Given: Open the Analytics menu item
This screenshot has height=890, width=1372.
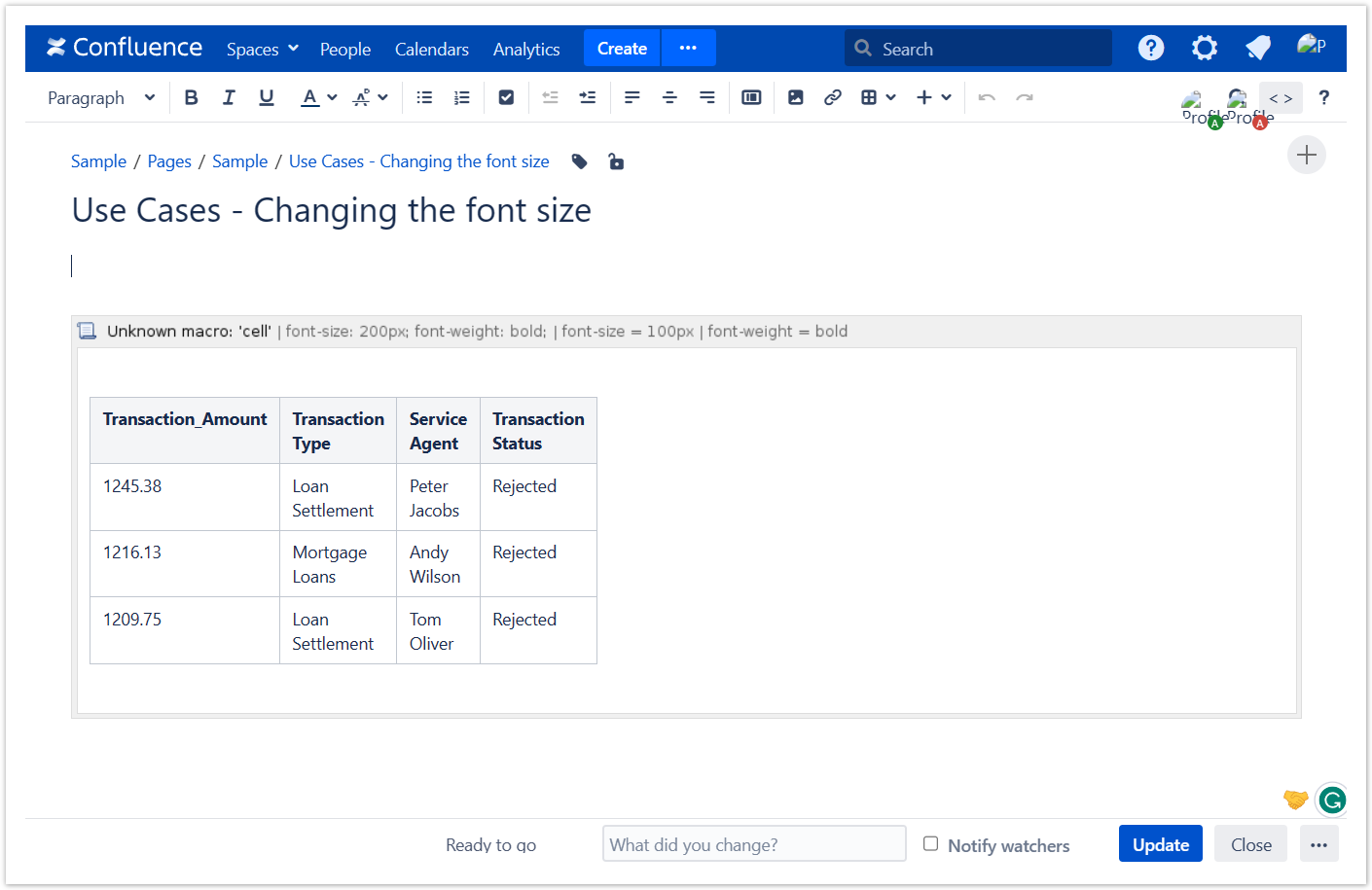Looking at the screenshot, I should (525, 49).
